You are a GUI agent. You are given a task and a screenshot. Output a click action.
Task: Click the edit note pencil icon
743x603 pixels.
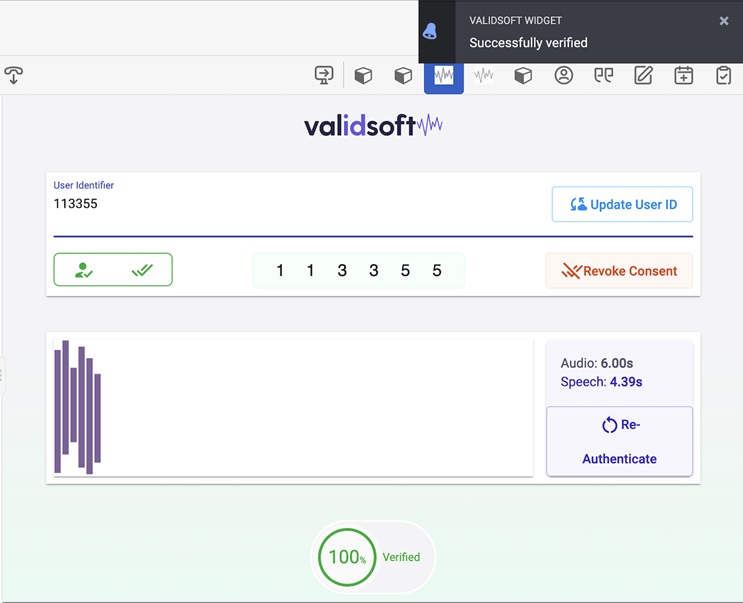coord(643,75)
